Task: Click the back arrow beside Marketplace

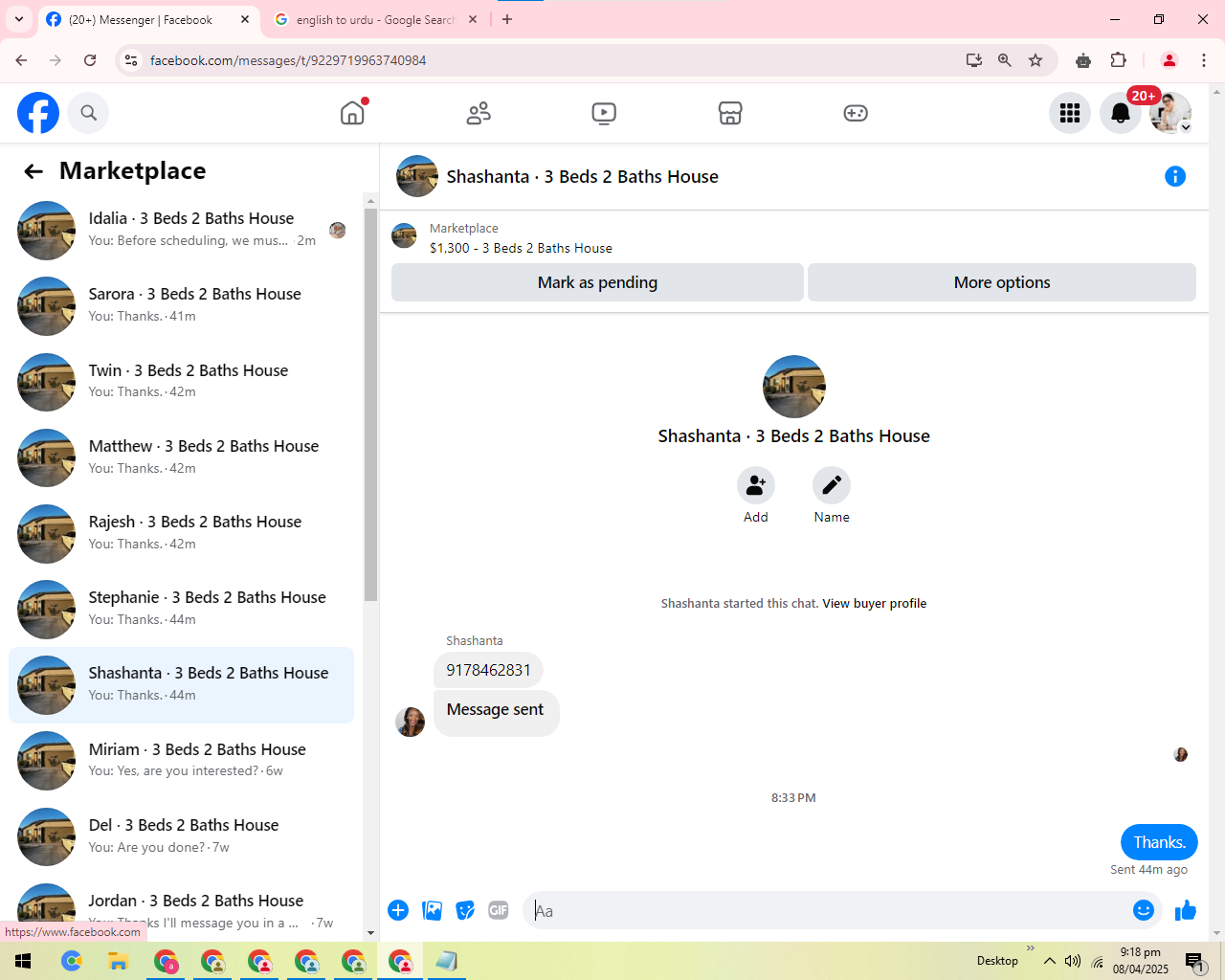Action: point(33,171)
